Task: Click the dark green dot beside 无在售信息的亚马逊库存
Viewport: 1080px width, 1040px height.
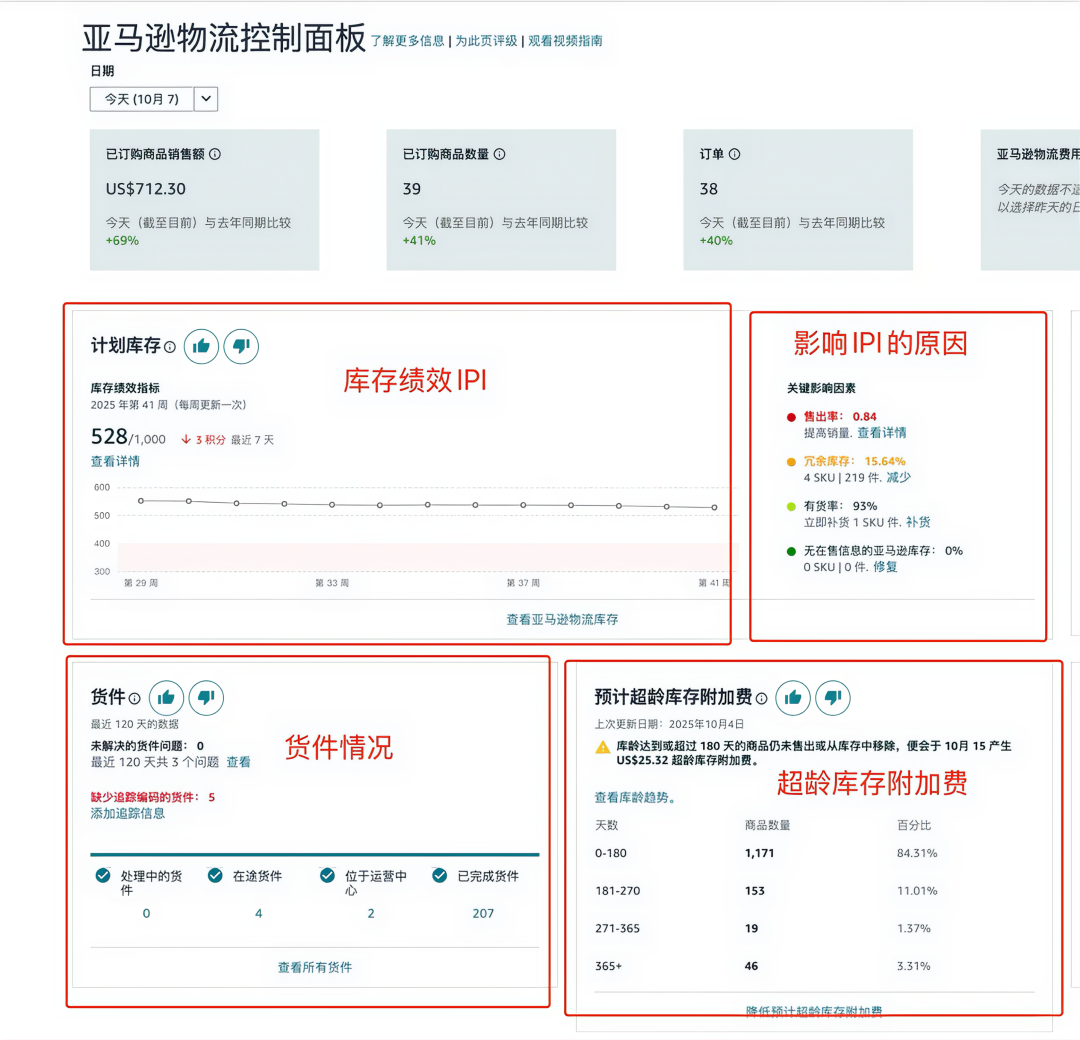Action: pyautogui.click(x=791, y=551)
